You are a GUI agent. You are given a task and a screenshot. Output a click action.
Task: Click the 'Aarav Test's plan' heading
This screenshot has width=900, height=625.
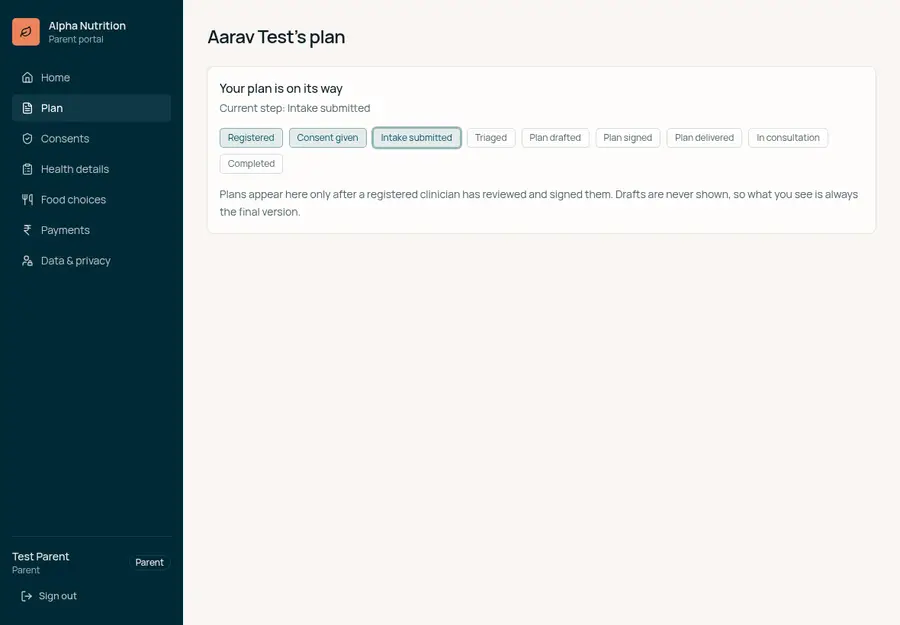[276, 37]
